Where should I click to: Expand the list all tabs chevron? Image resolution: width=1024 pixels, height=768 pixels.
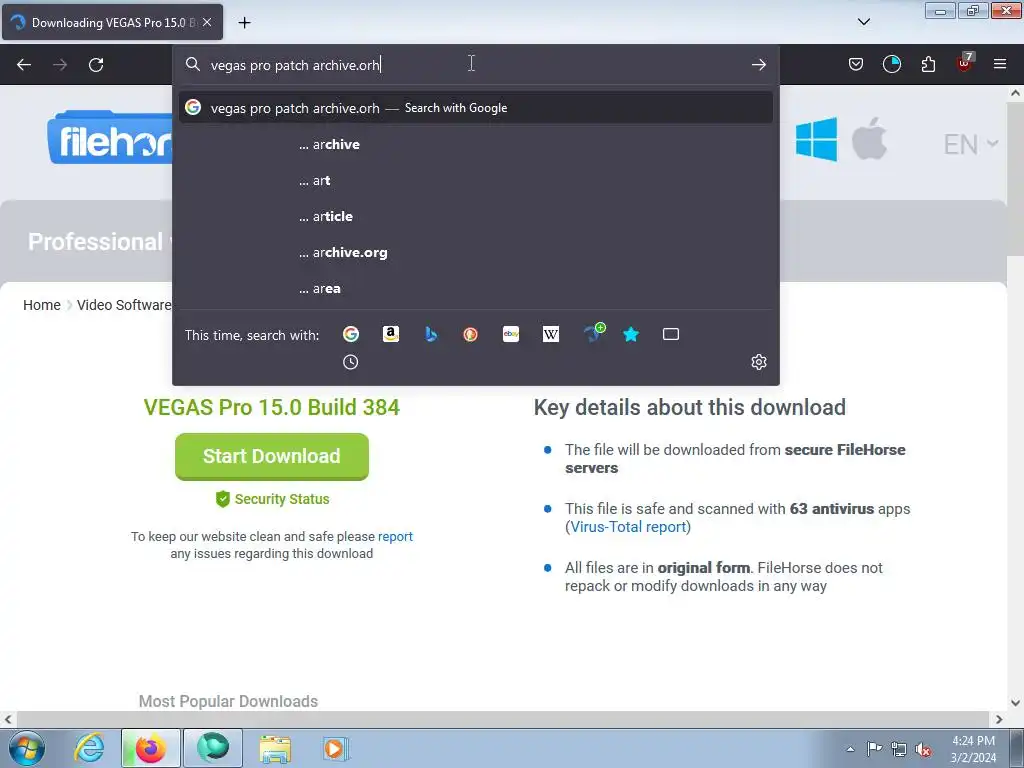863,22
